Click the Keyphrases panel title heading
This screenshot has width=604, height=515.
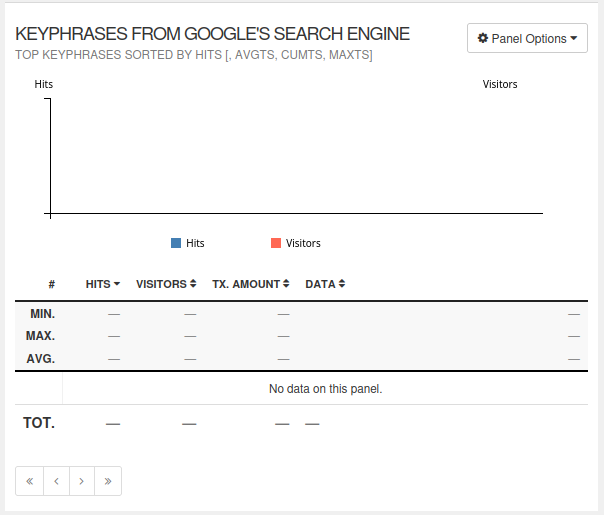[x=213, y=34]
